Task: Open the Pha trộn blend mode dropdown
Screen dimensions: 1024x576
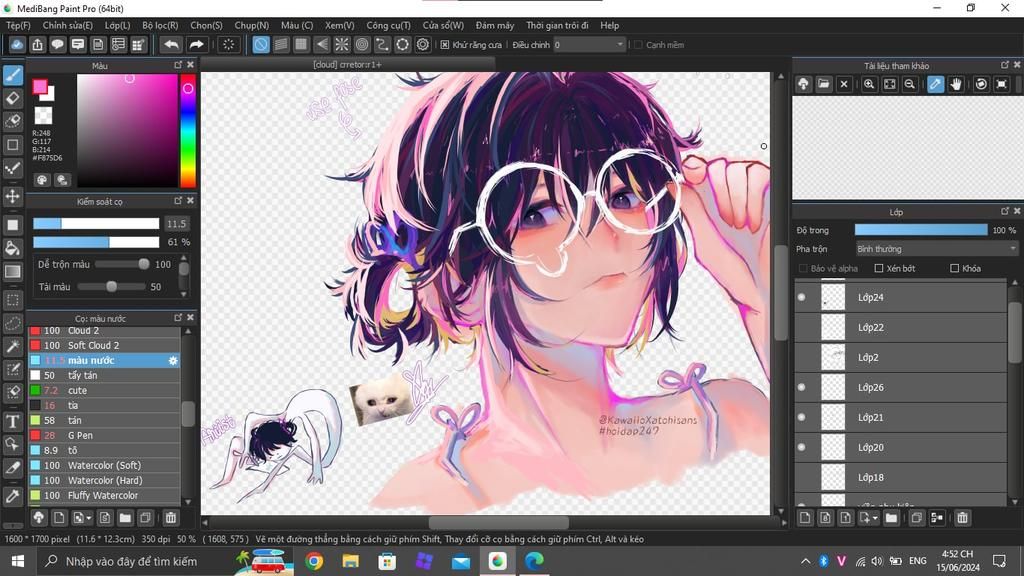Action: [x=936, y=249]
